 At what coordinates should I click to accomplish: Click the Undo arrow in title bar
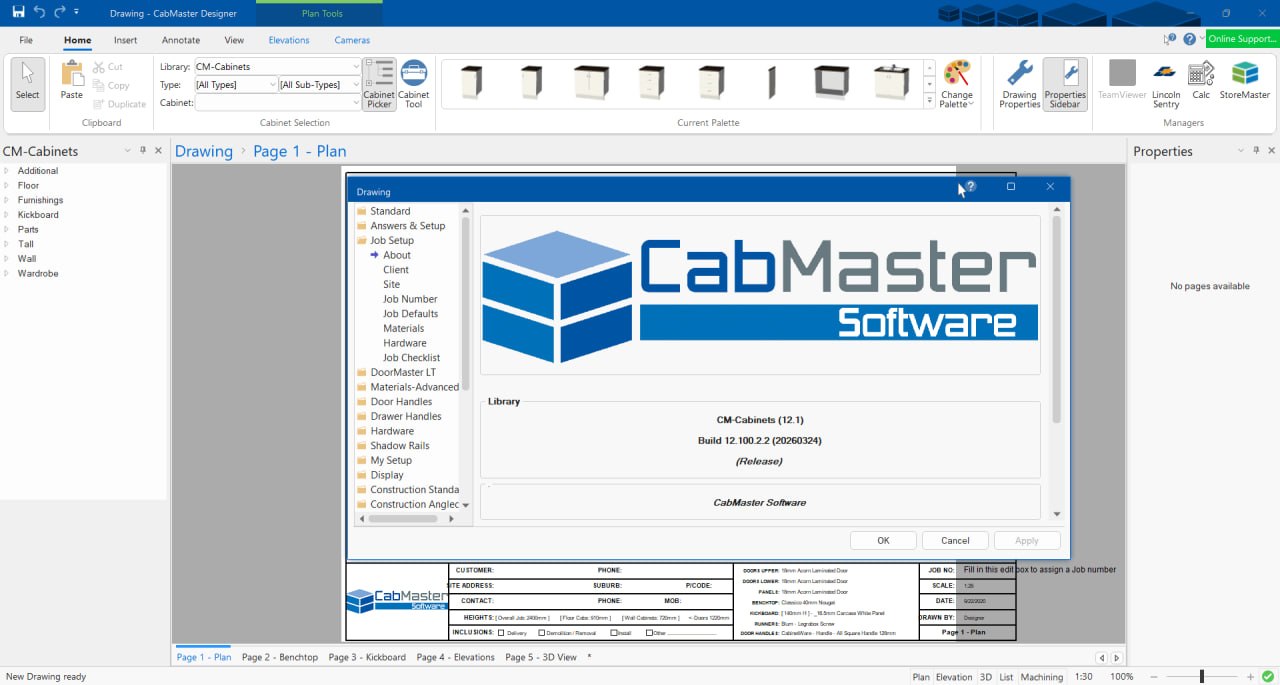(39, 12)
